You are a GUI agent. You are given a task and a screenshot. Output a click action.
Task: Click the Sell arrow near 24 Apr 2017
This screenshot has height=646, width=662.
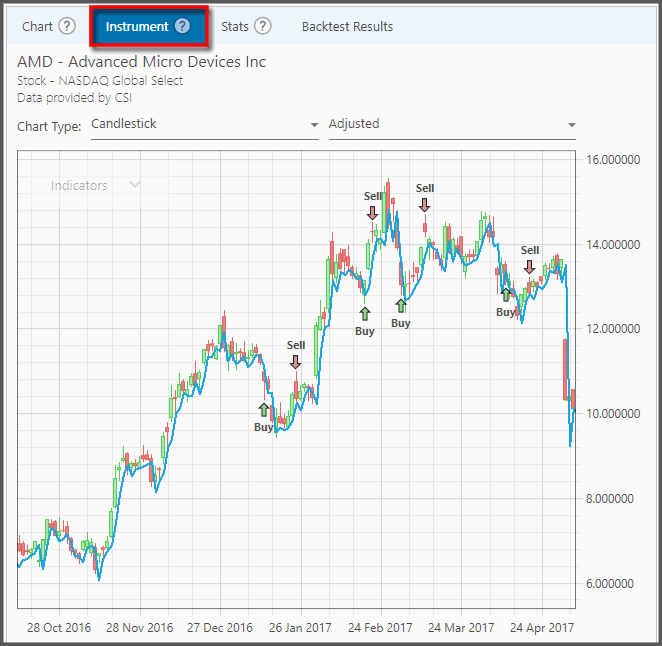pyautogui.click(x=529, y=267)
